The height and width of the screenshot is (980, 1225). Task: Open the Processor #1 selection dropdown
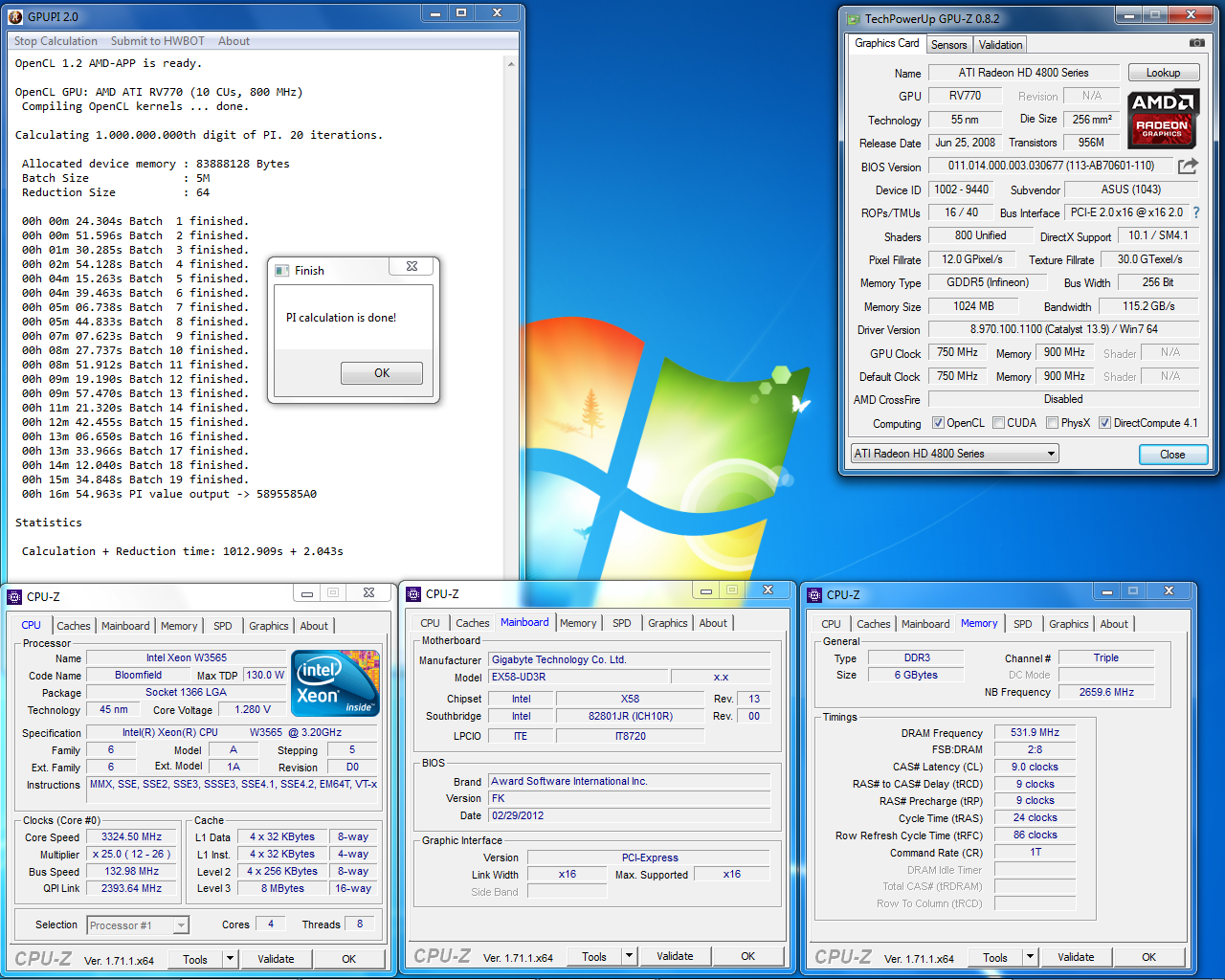coord(138,925)
